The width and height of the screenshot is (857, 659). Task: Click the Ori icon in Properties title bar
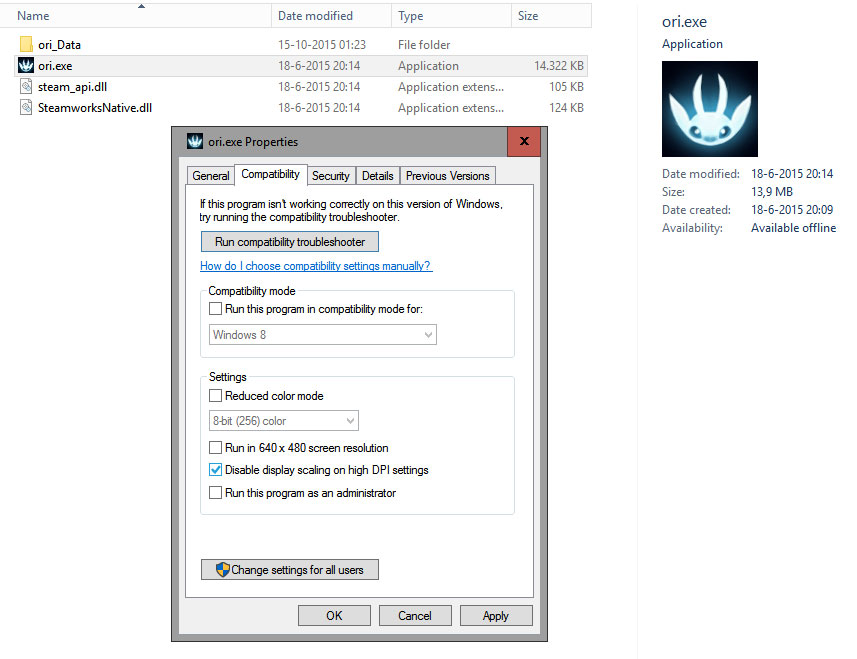(x=195, y=142)
